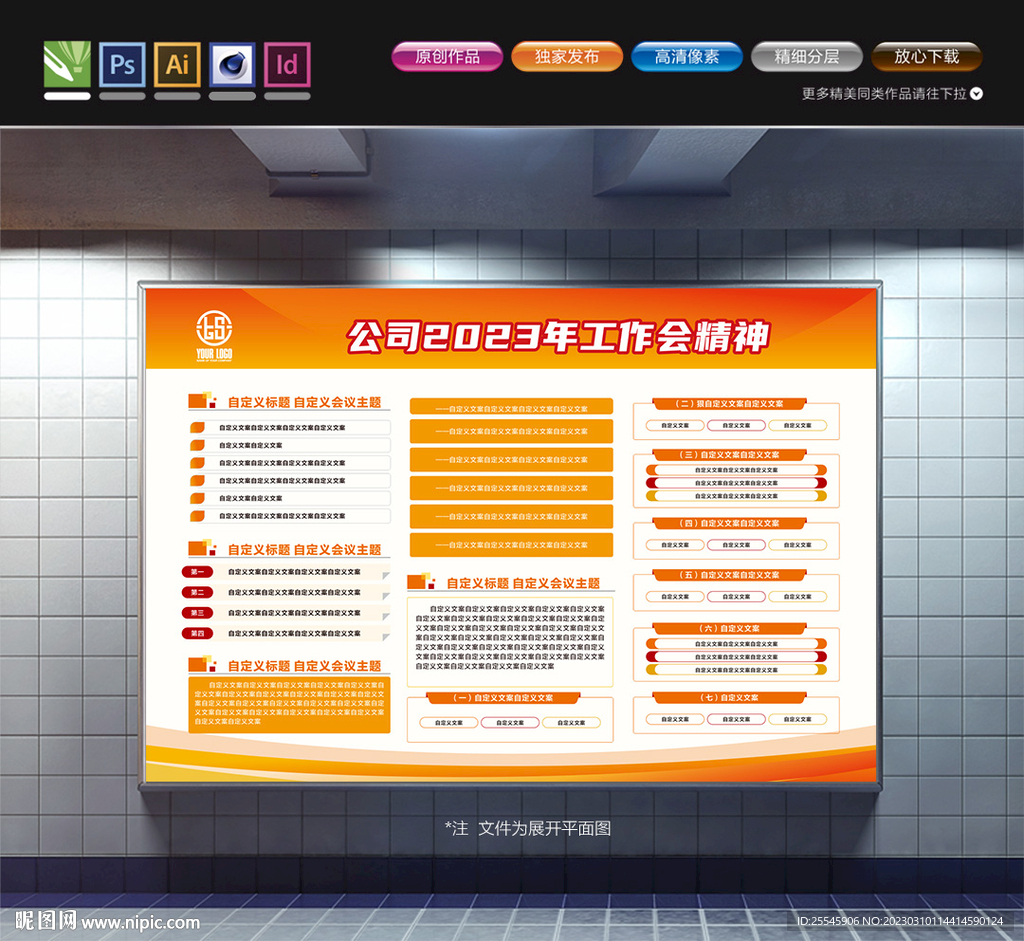Click the red 第四 label
The width and height of the screenshot is (1024, 941).
pos(197,633)
